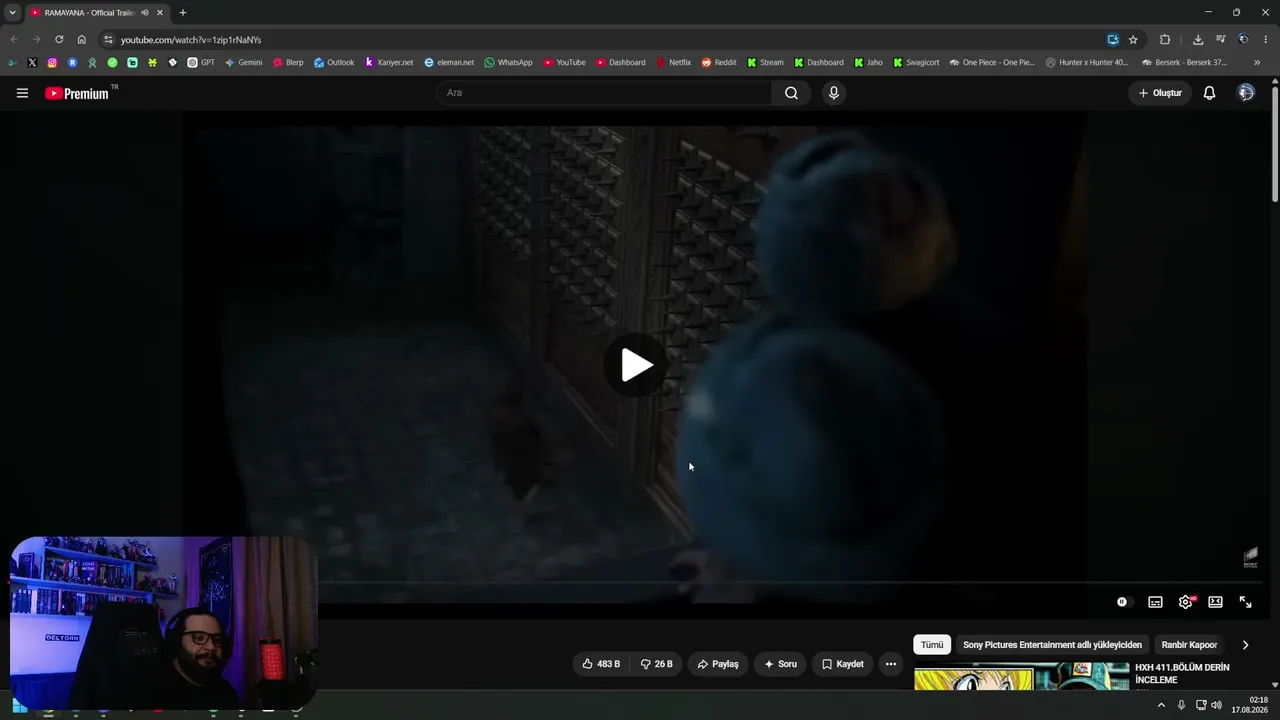This screenshot has width=1280, height=720.
Task: Dislike the video showing 26 B
Action: pos(656,664)
